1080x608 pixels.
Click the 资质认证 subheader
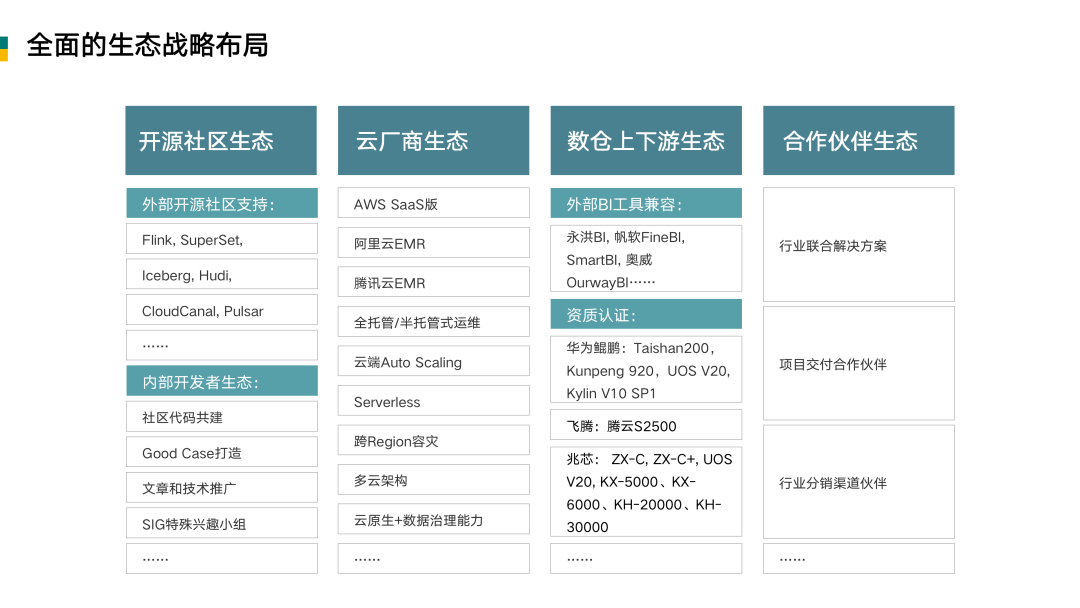pyautogui.click(x=646, y=314)
